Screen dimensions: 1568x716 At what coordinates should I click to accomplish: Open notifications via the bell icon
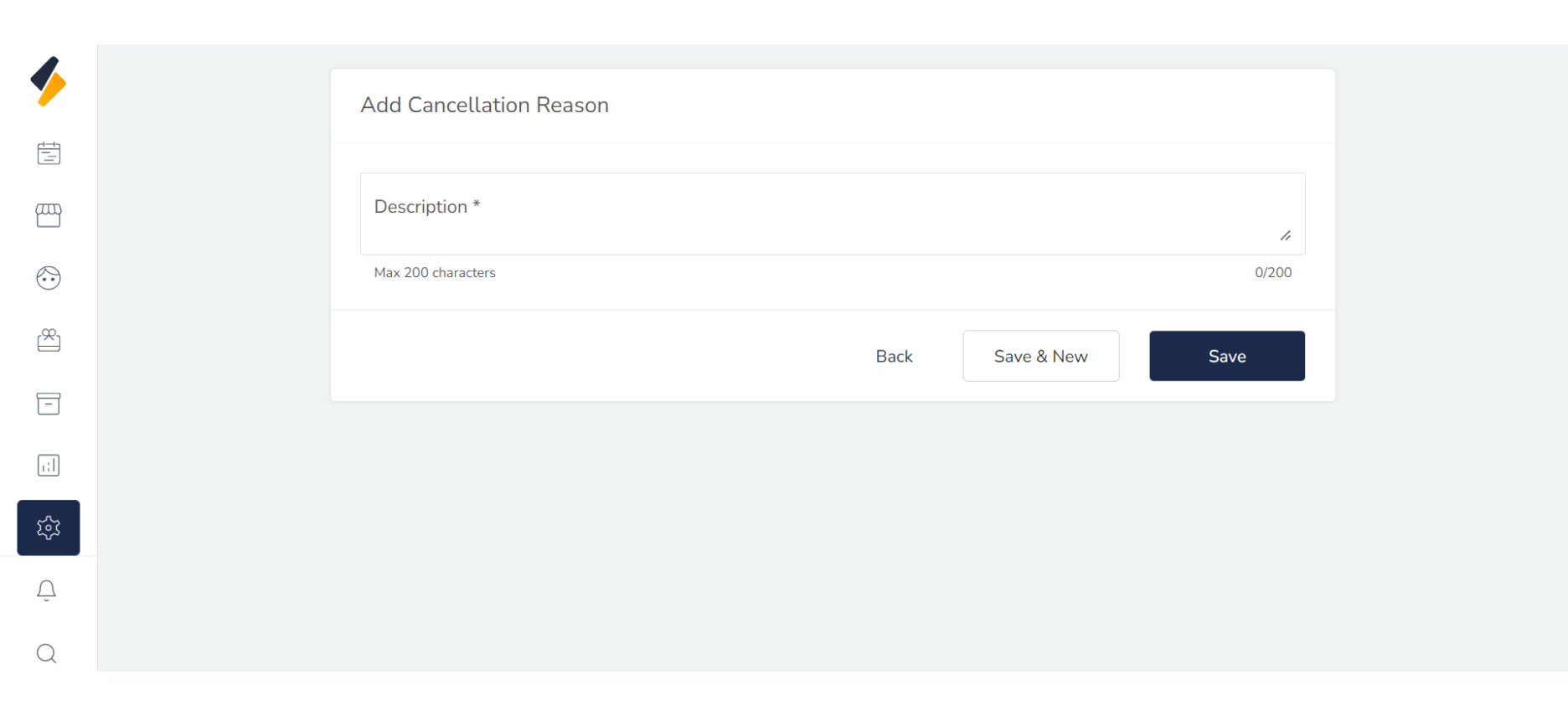click(47, 590)
